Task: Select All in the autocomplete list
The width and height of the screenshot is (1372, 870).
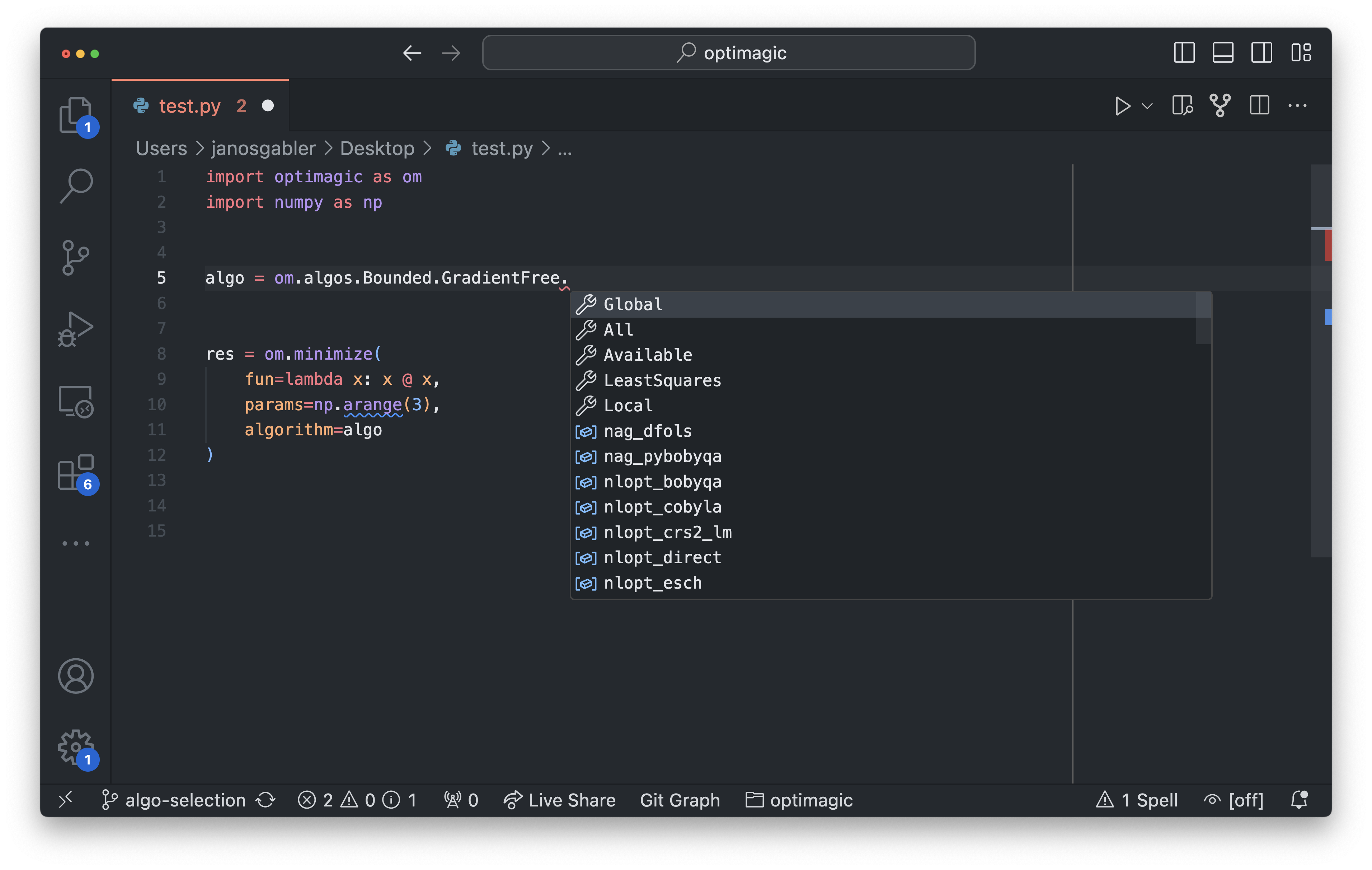Action: point(891,329)
